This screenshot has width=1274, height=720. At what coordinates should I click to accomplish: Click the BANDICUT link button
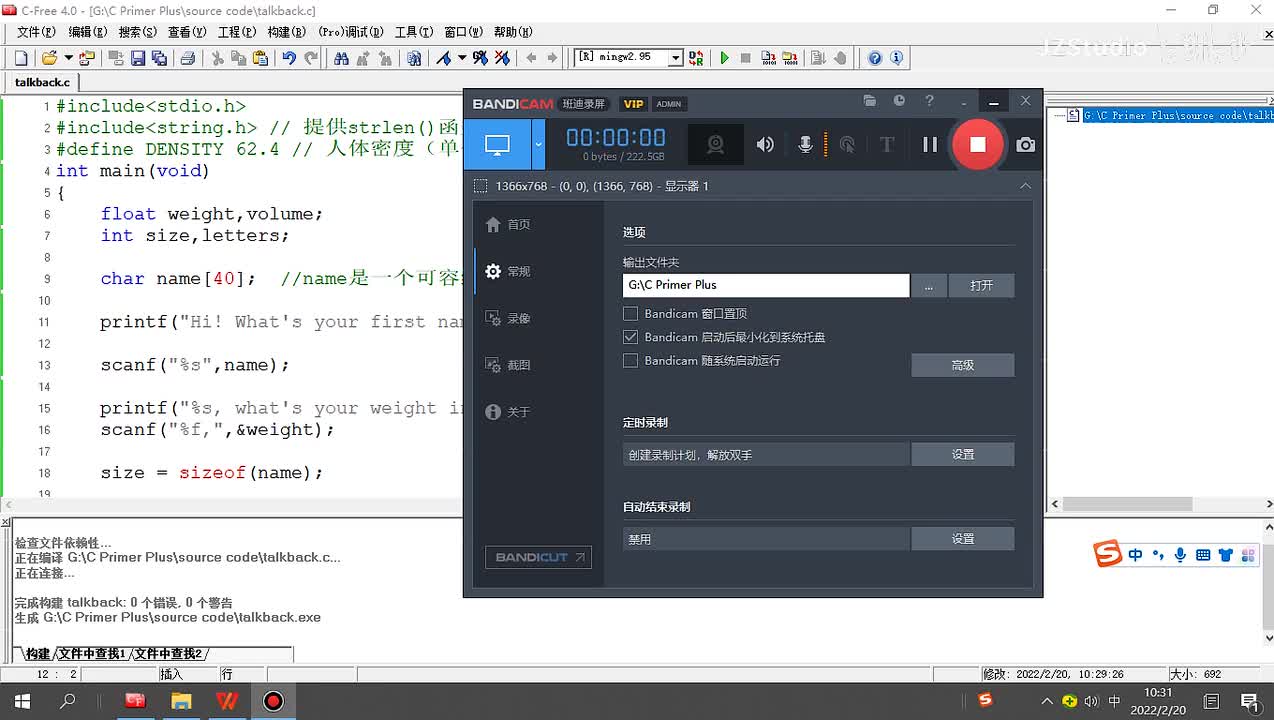[x=538, y=557]
